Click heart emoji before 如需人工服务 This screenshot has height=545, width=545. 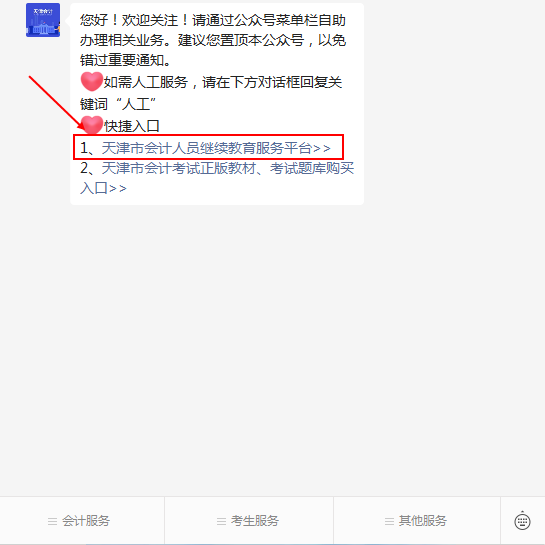click(92, 81)
